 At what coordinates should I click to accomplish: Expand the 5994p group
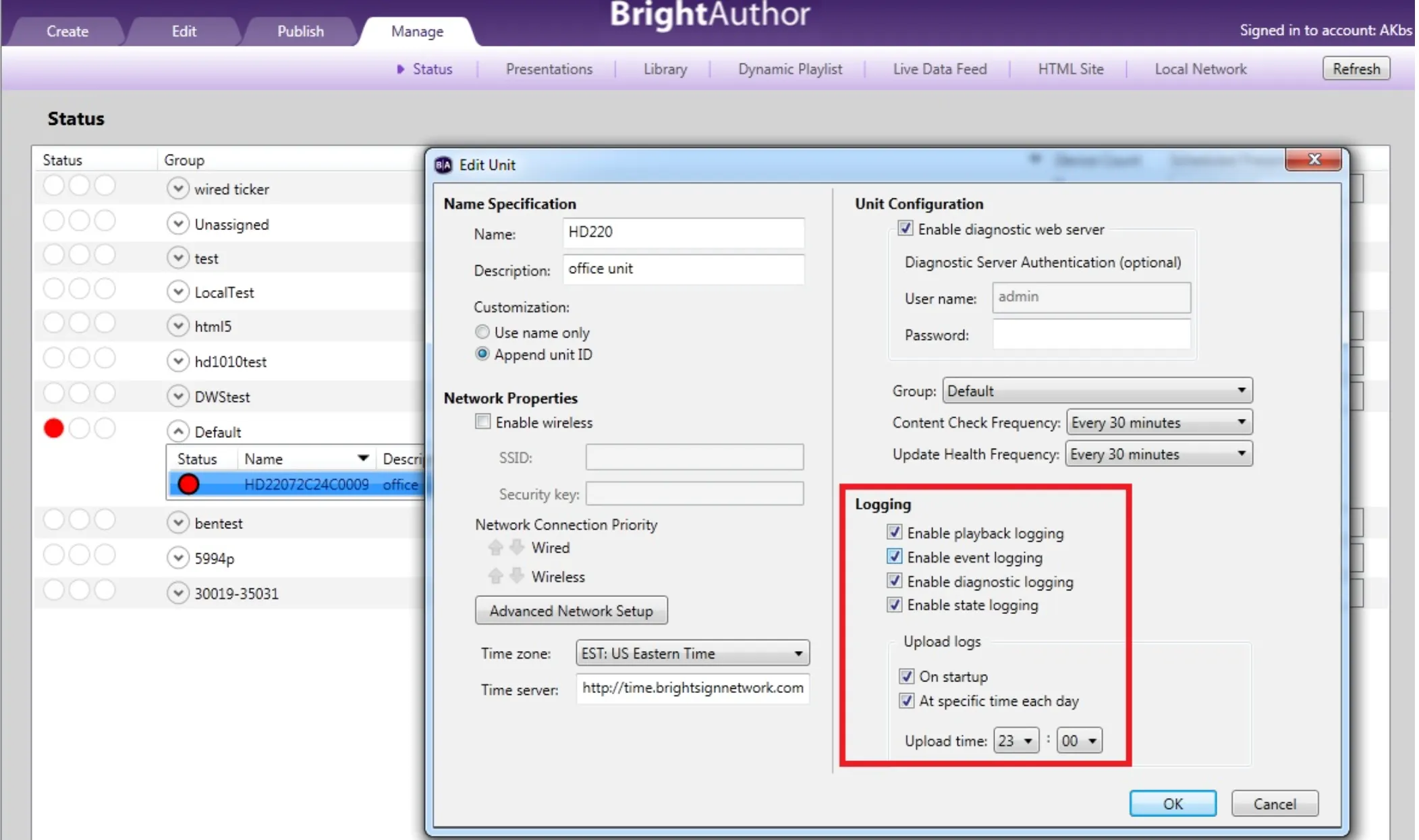click(177, 557)
